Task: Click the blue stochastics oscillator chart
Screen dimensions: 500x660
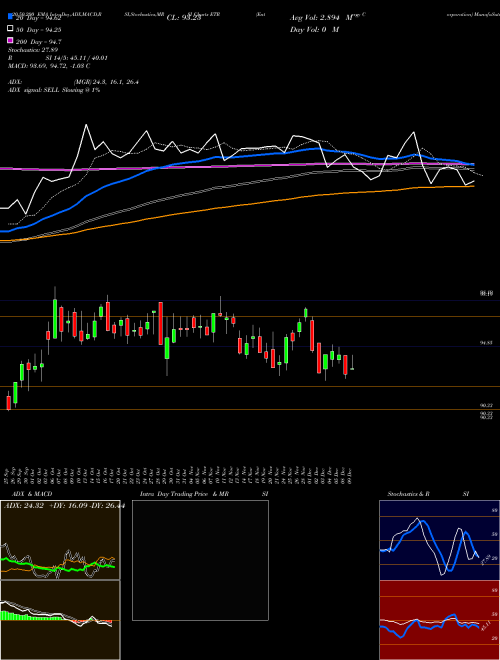Action: [439, 540]
